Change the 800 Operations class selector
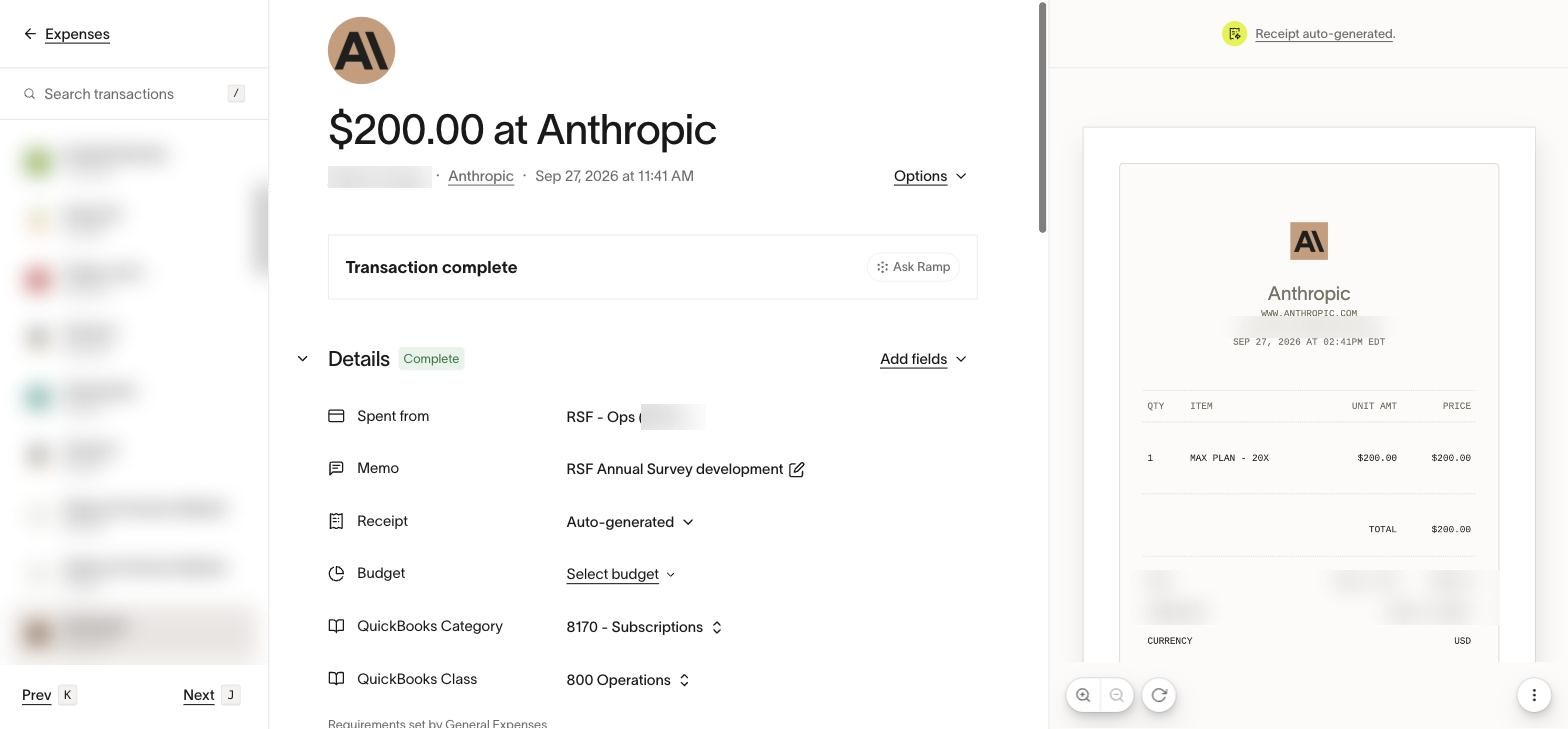Screen dimensions: 1568x729 628,680
